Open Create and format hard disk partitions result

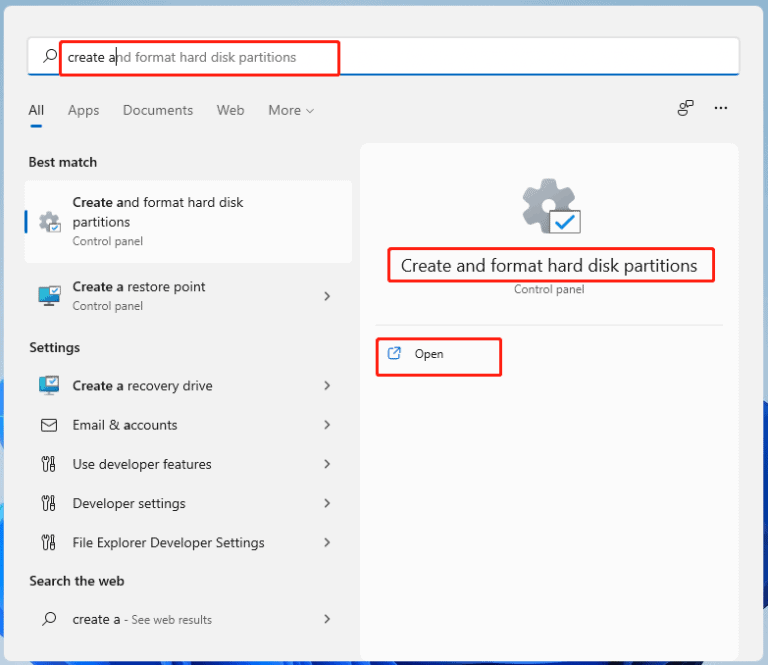tap(188, 221)
